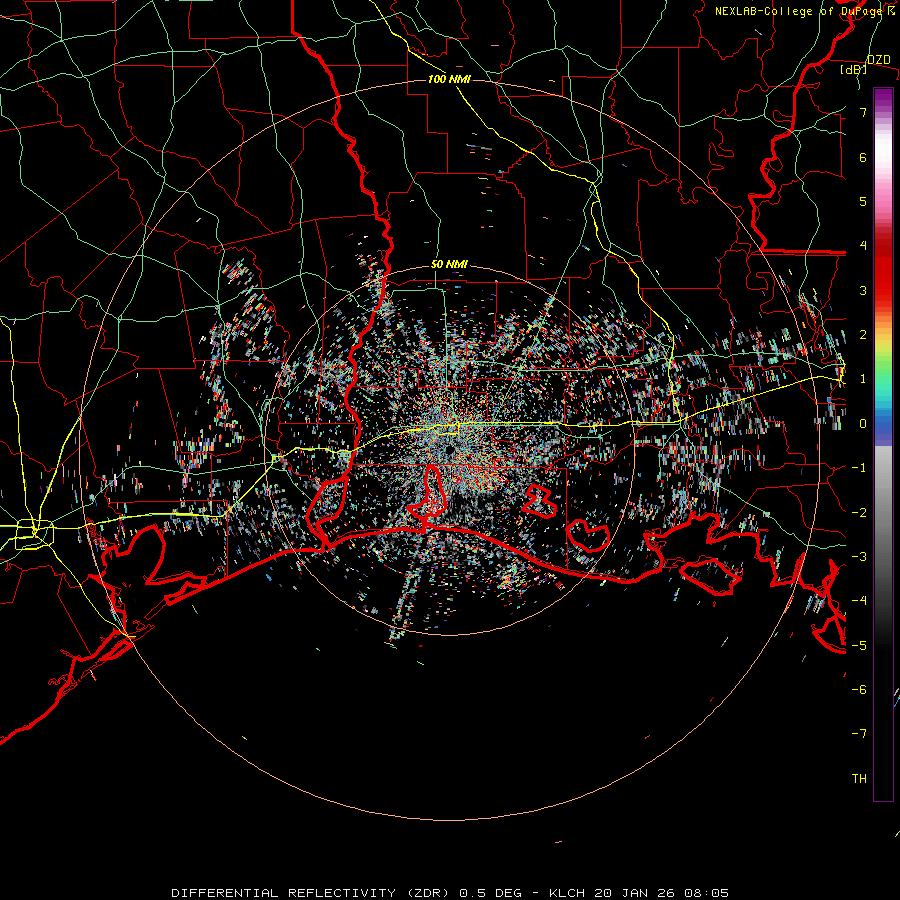Click the -2 dB tick label on the color scale
This screenshot has height=900, width=900.
tap(859, 513)
